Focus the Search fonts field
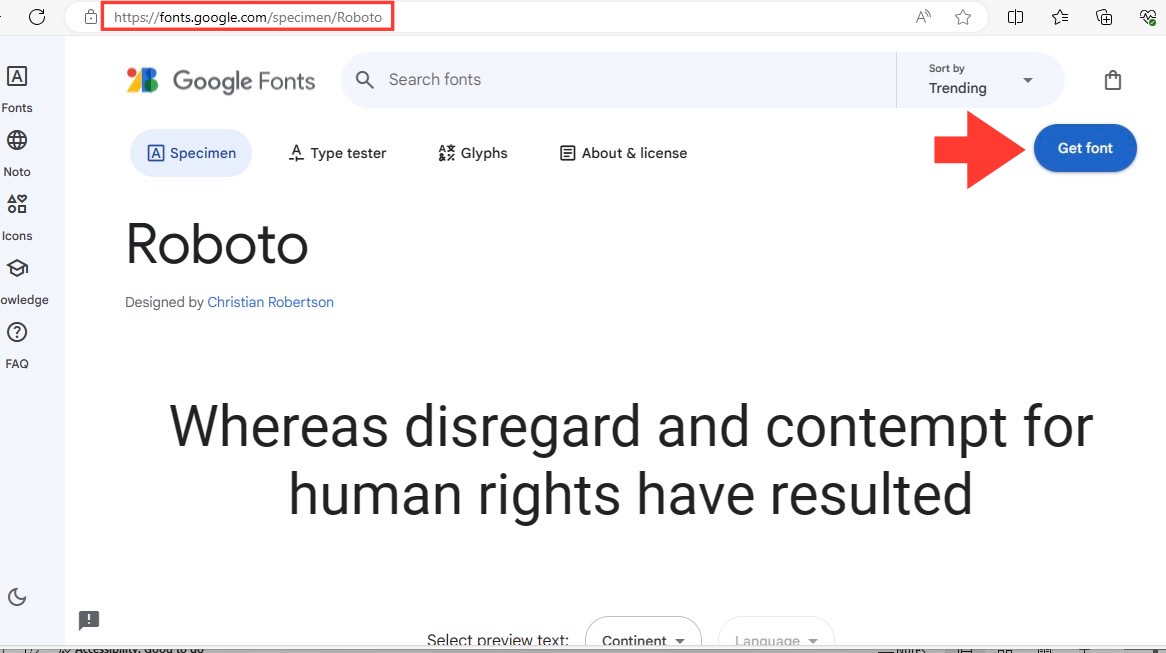The image size is (1166, 653). (619, 80)
